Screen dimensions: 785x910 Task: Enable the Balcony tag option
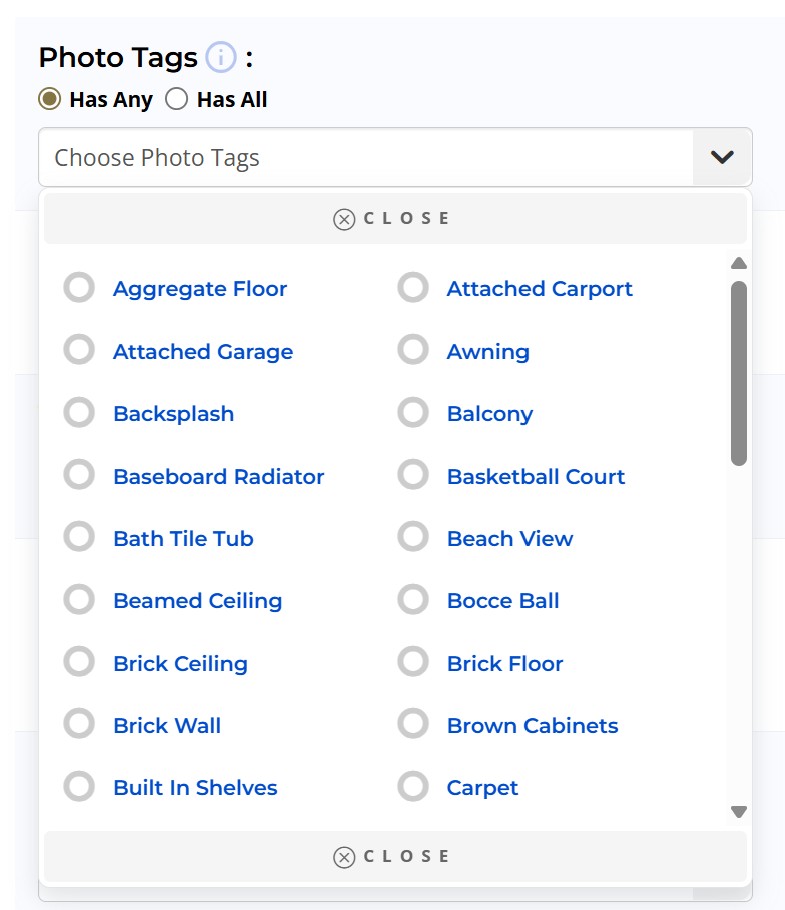click(x=413, y=413)
